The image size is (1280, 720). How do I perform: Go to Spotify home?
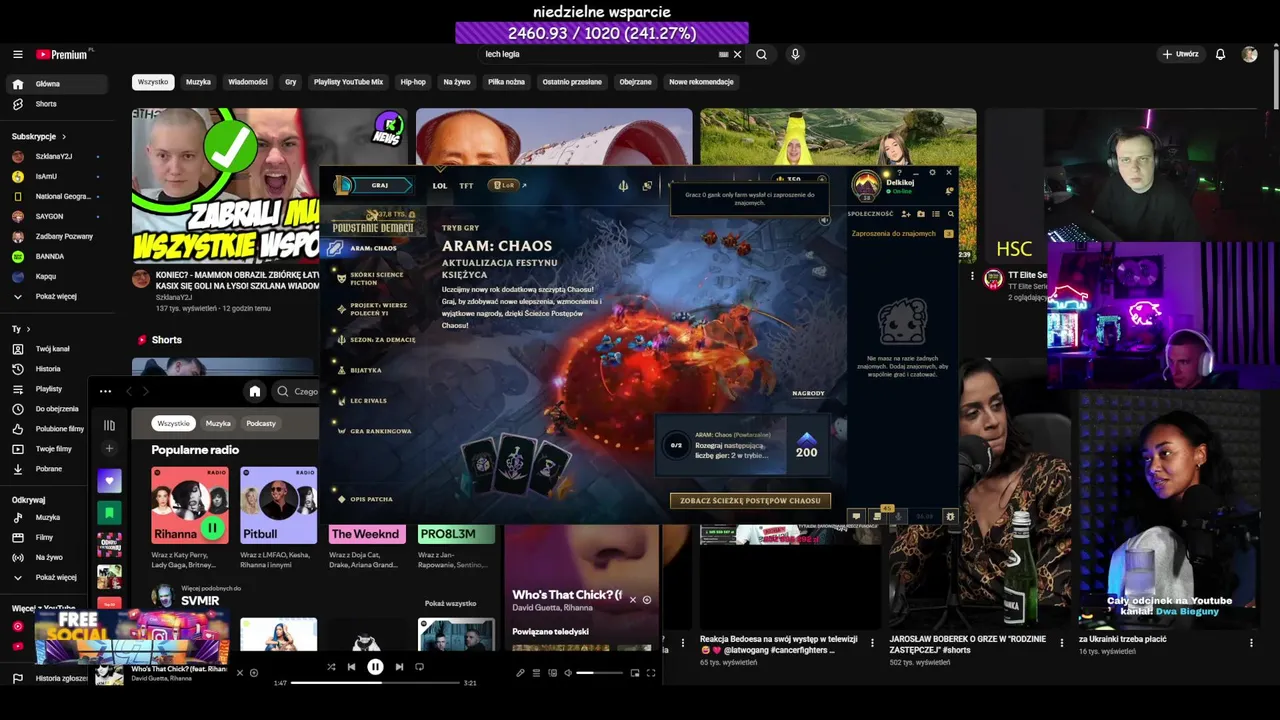point(255,391)
